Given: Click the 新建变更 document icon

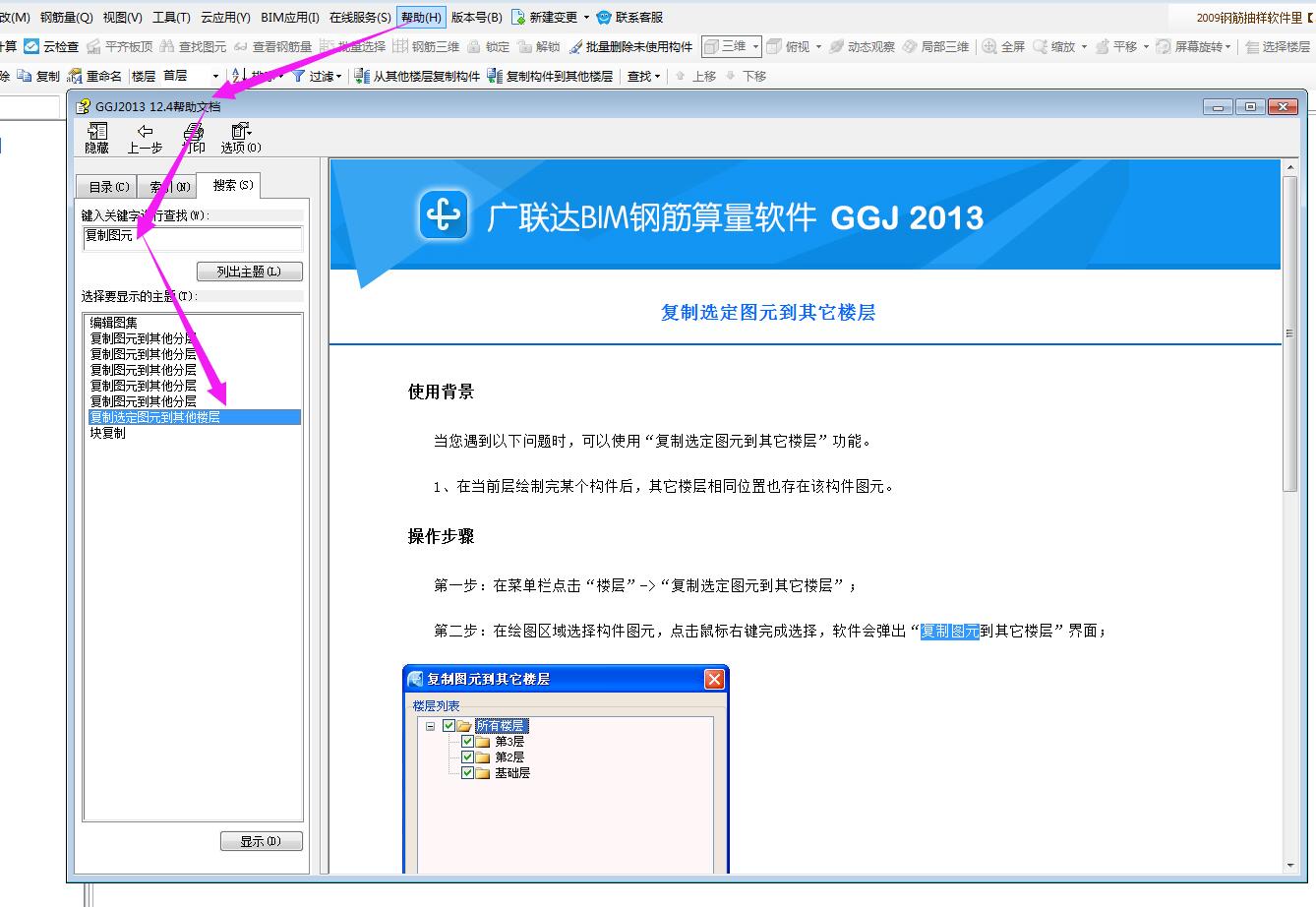Looking at the screenshot, I should pos(517,17).
